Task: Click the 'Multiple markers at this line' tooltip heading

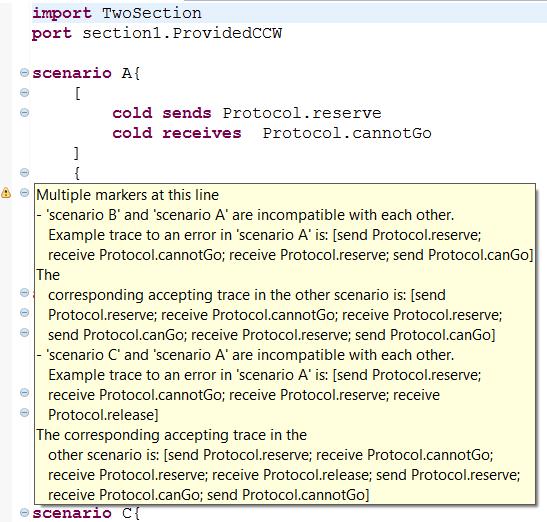Action: (x=128, y=195)
